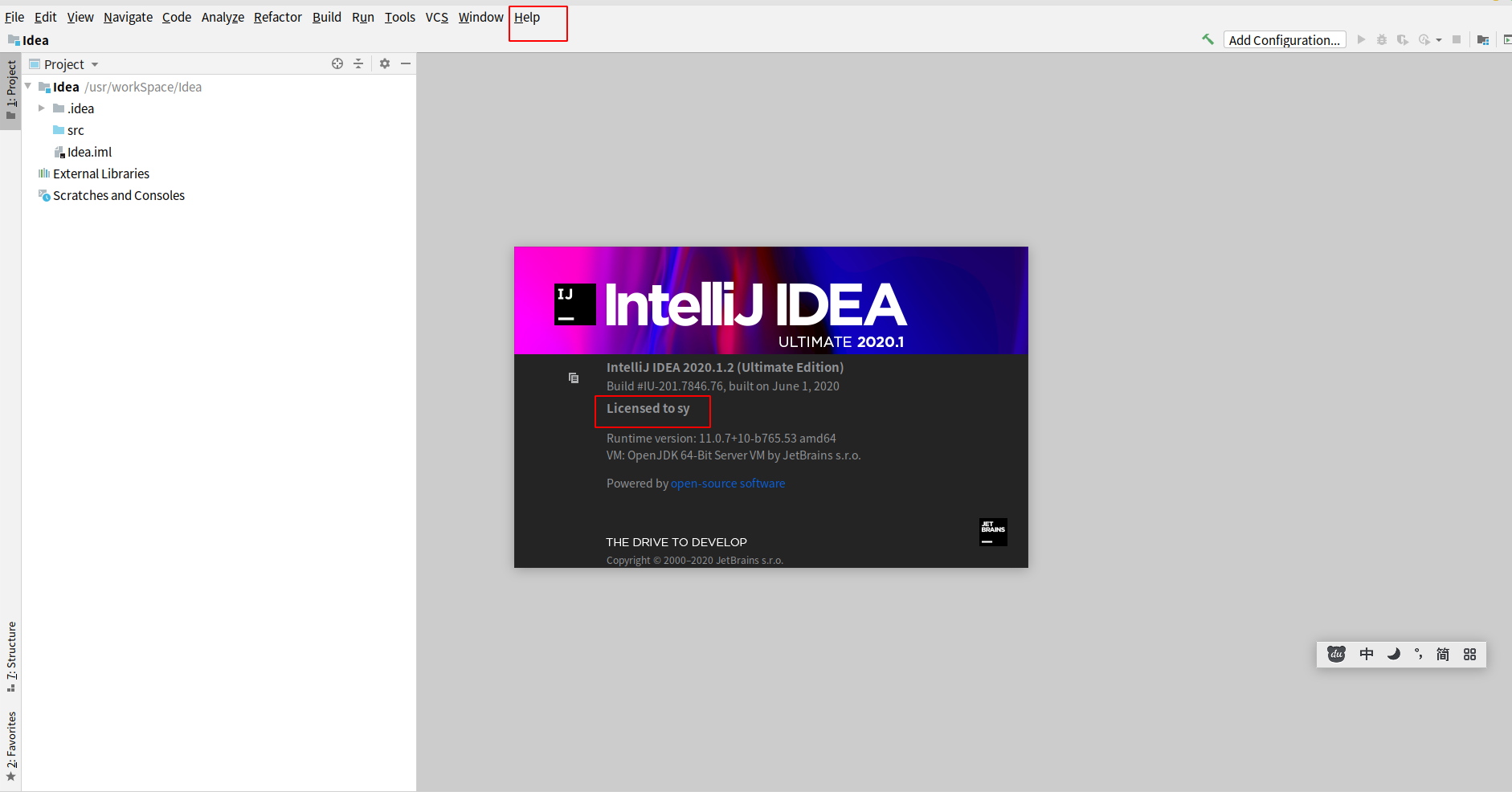Select the .idea folder row
The height and width of the screenshot is (792, 1512).
219,108
